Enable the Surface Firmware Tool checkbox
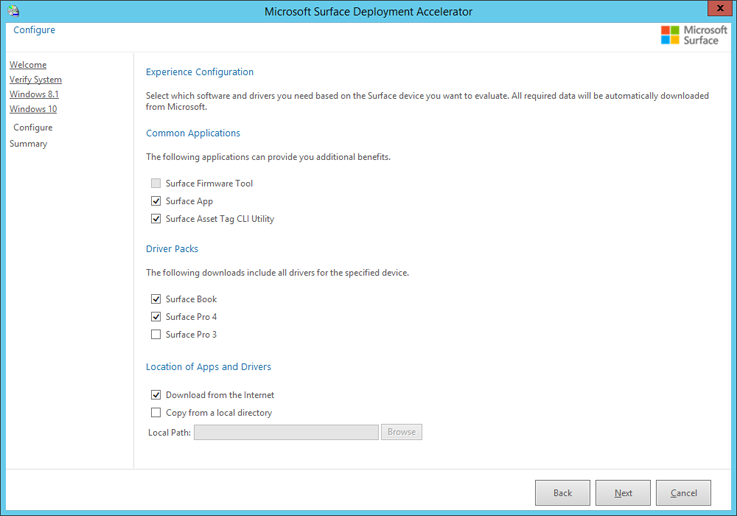737x516 pixels. point(156,184)
